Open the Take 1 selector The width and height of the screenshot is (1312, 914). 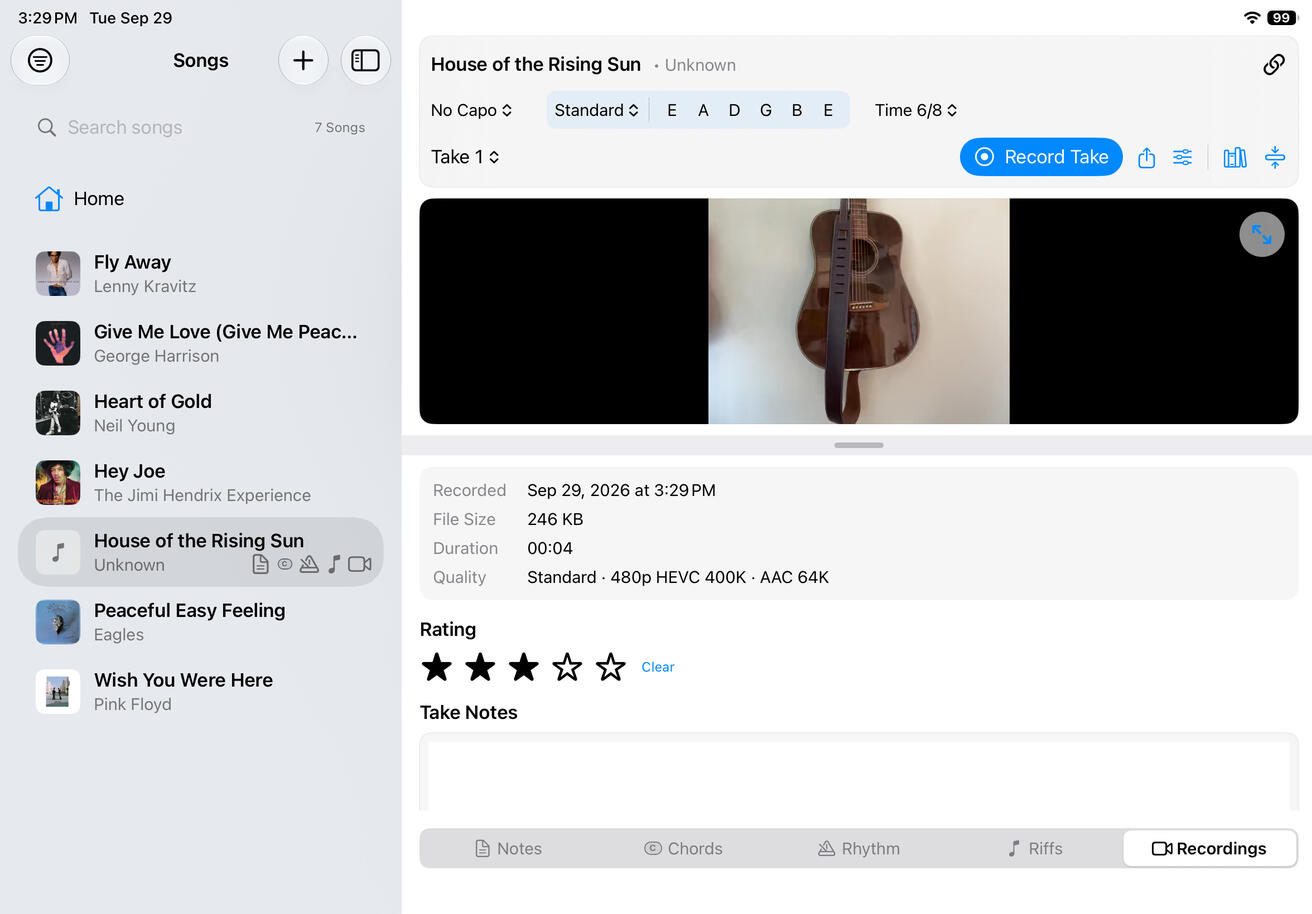[x=465, y=157]
